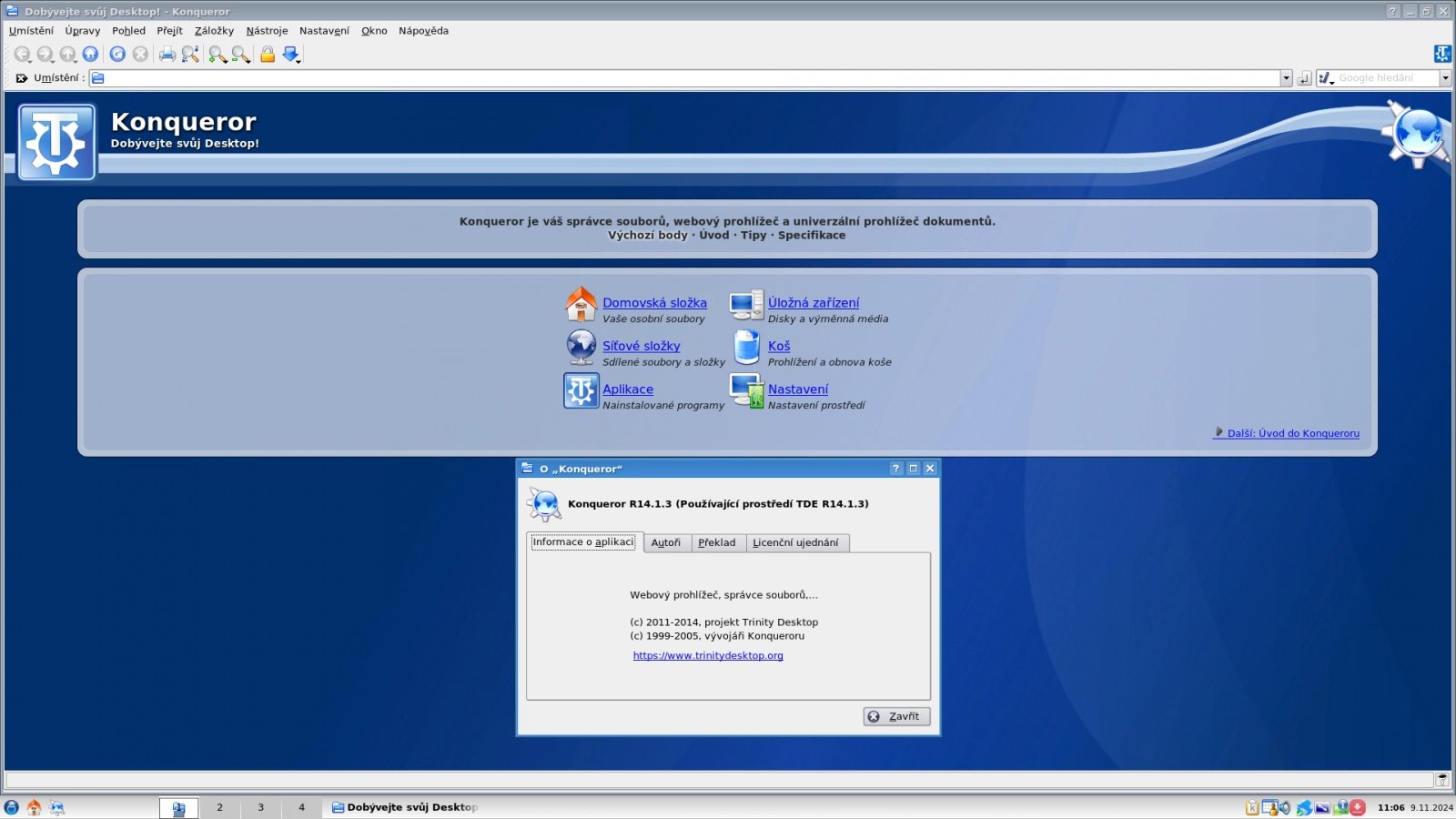Click the volume speaker tray icon
The height and width of the screenshot is (819, 1456).
pos(1284,807)
